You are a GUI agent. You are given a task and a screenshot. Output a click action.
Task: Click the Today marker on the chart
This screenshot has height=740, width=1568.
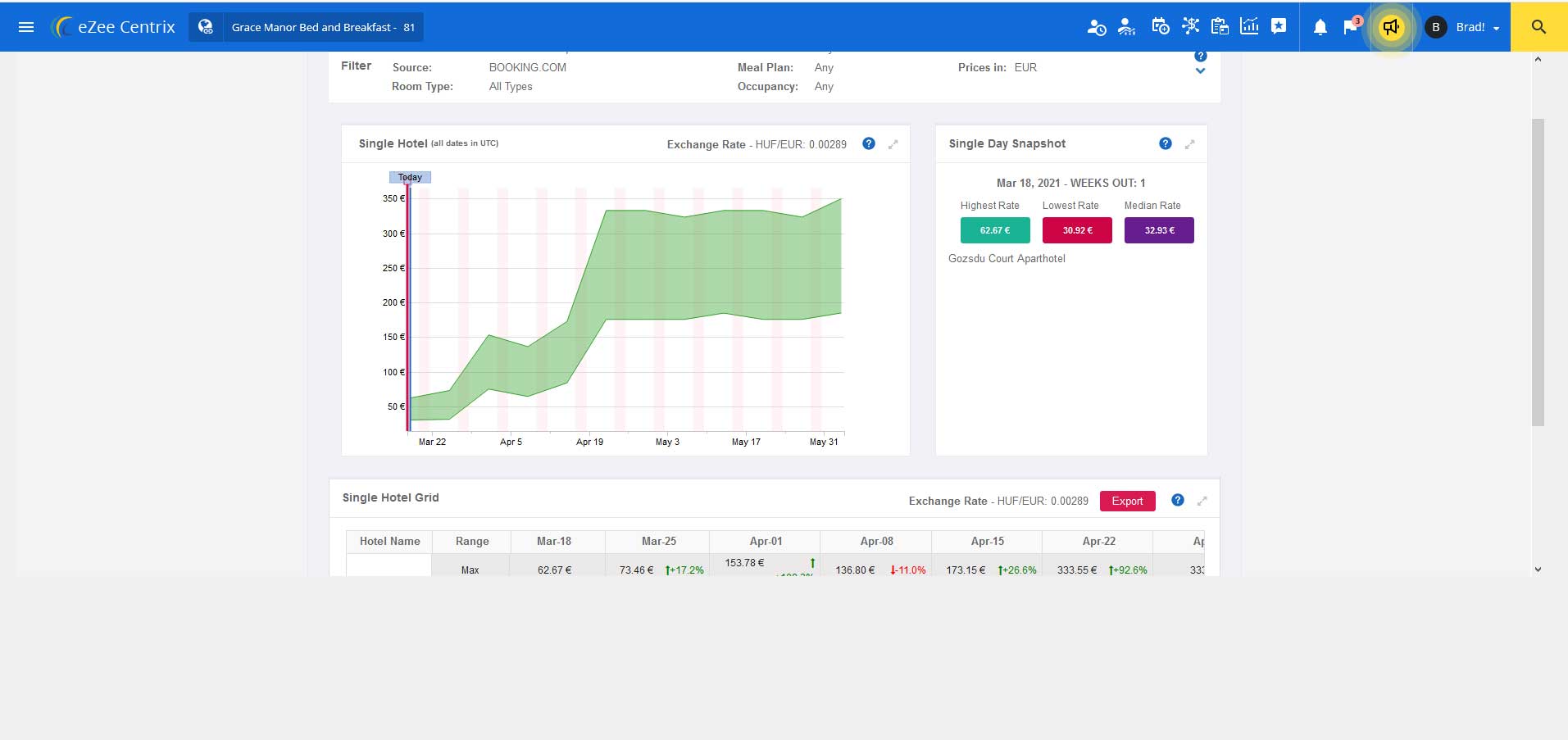410,177
